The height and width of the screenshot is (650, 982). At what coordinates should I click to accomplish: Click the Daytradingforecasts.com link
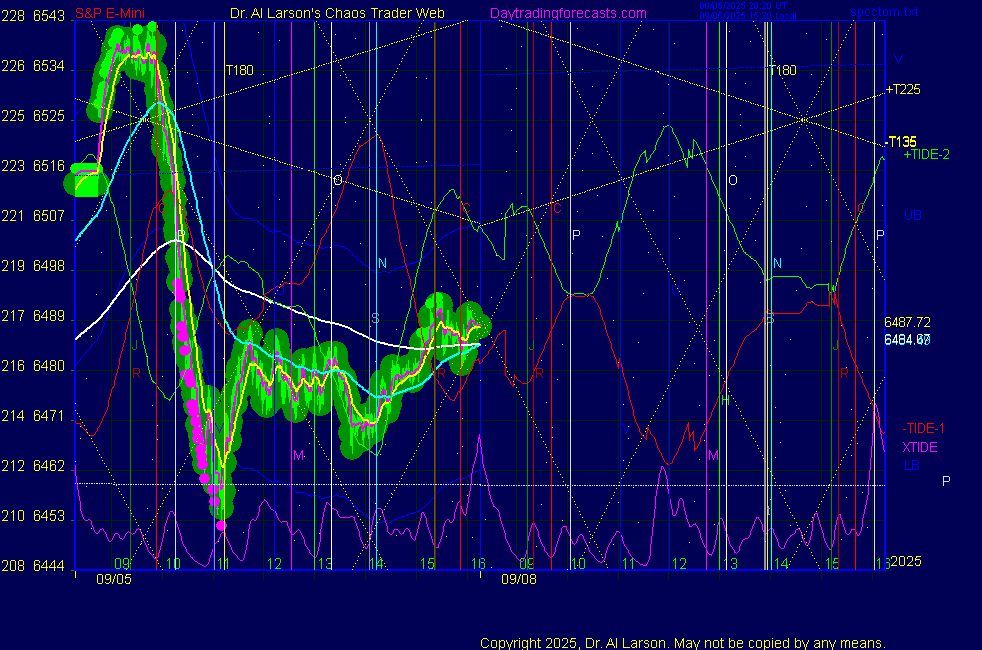(x=568, y=13)
